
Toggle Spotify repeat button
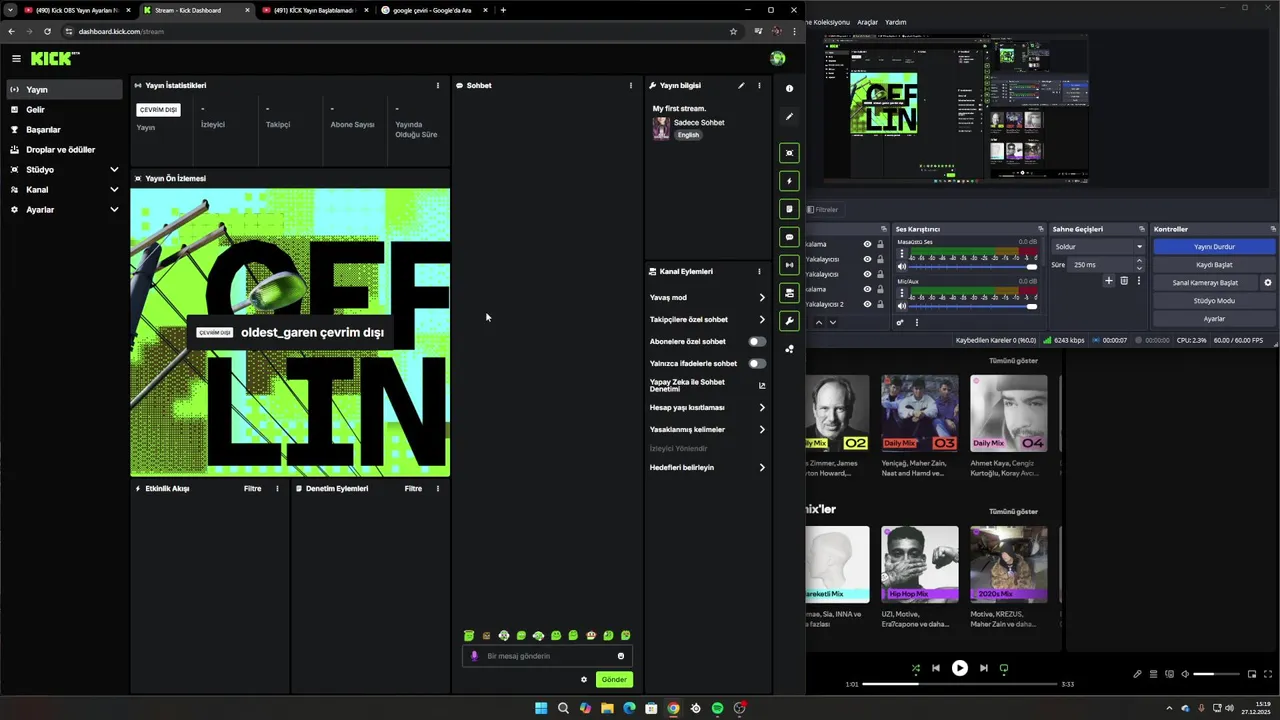pyautogui.click(x=1004, y=668)
